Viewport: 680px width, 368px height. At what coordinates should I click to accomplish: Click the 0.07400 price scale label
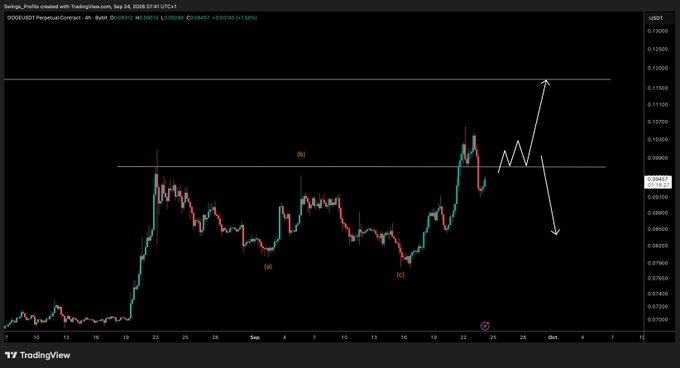coord(657,293)
